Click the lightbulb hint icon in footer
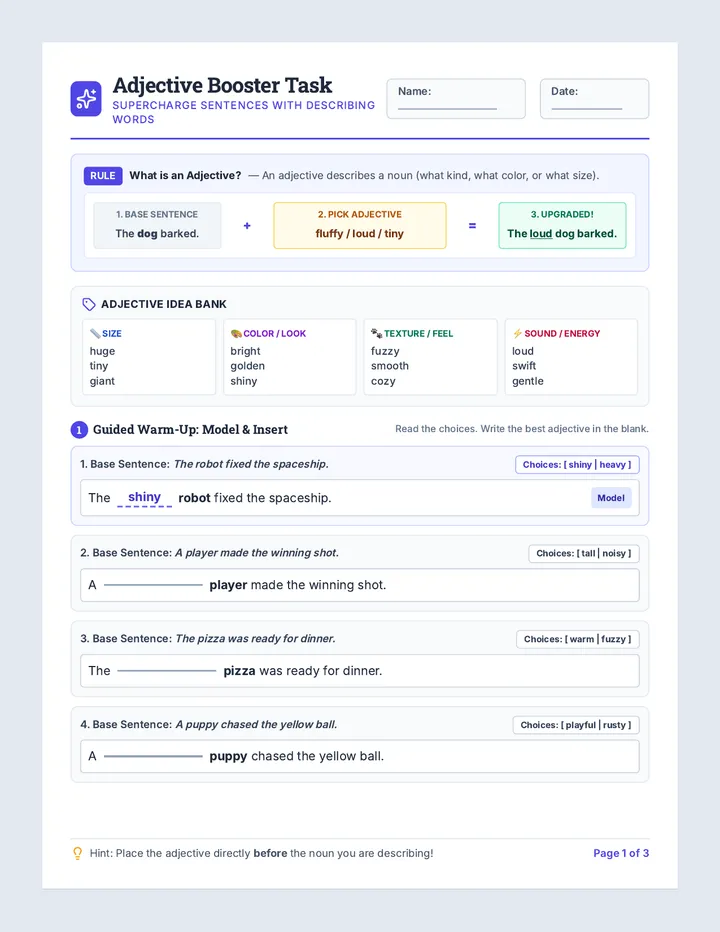 click(77, 854)
